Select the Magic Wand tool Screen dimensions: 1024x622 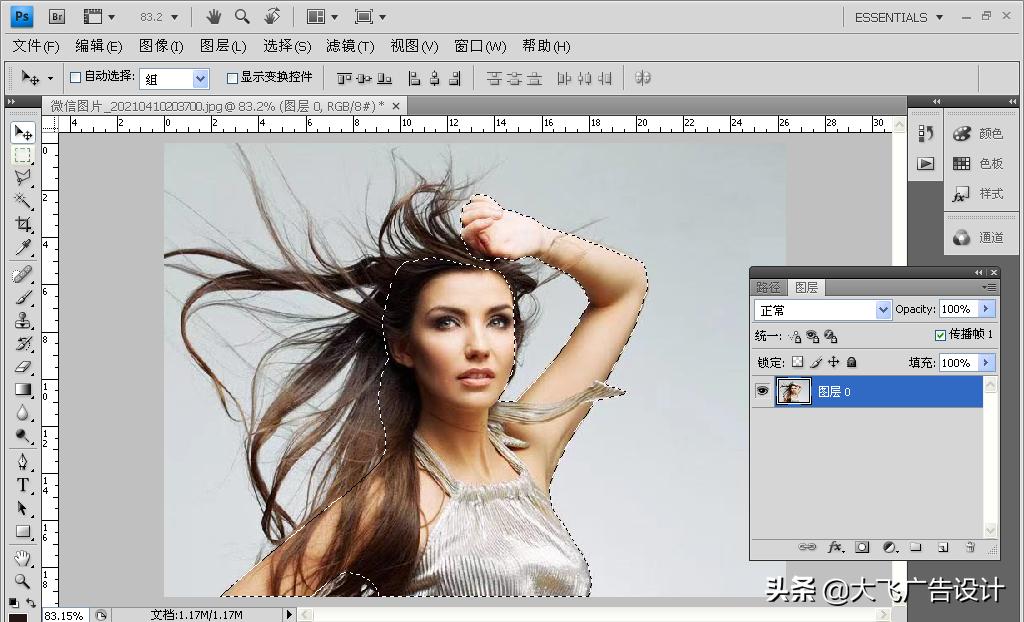22,201
